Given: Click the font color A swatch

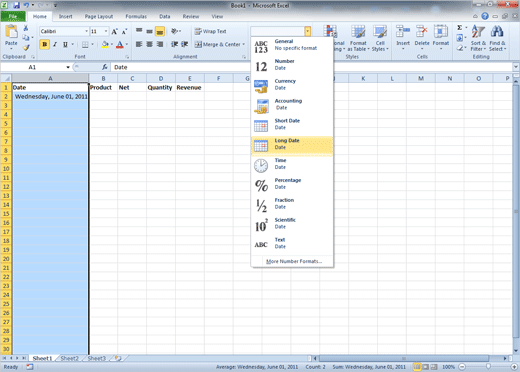Looking at the screenshot, I should [120, 44].
